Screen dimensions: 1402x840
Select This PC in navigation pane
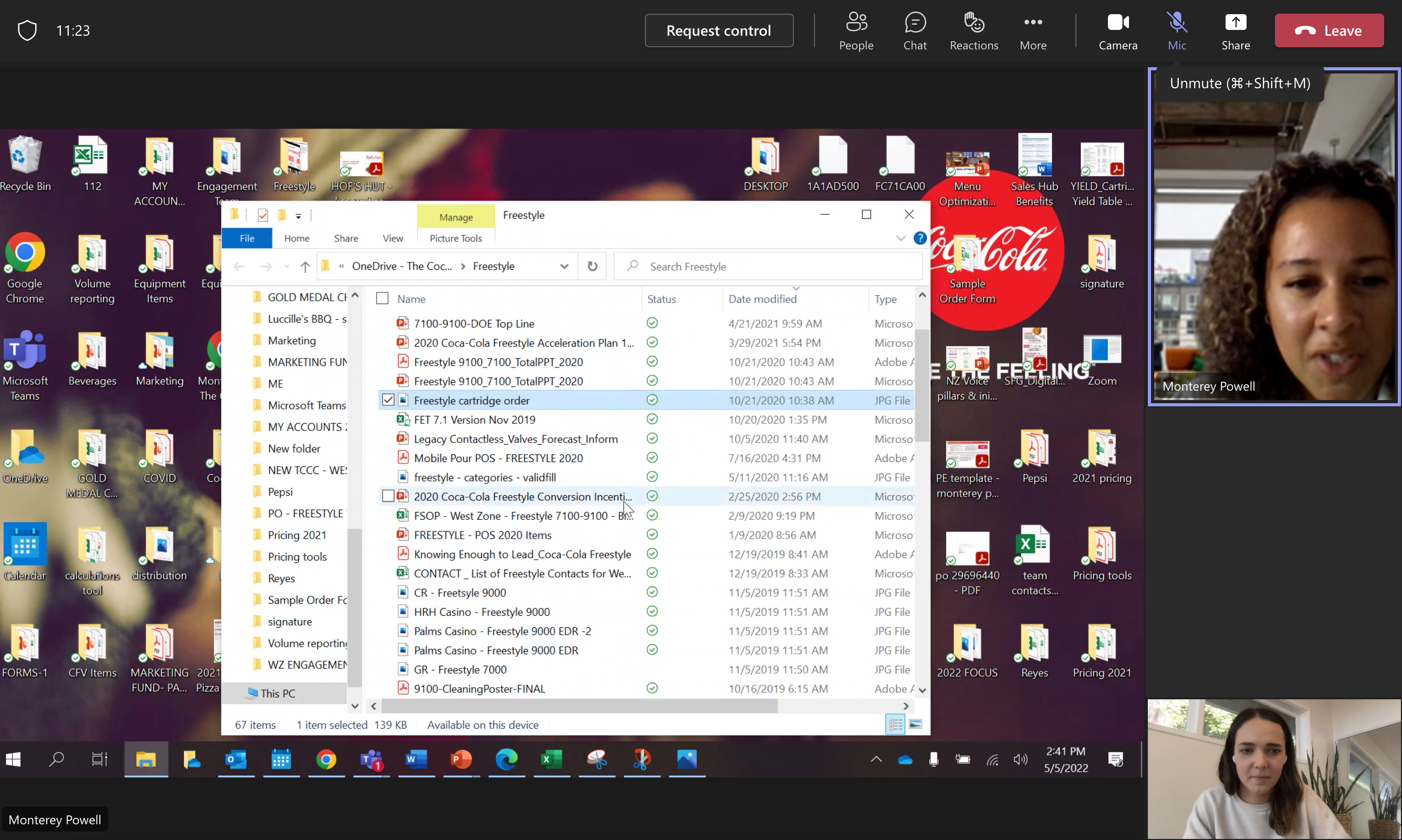click(x=277, y=694)
